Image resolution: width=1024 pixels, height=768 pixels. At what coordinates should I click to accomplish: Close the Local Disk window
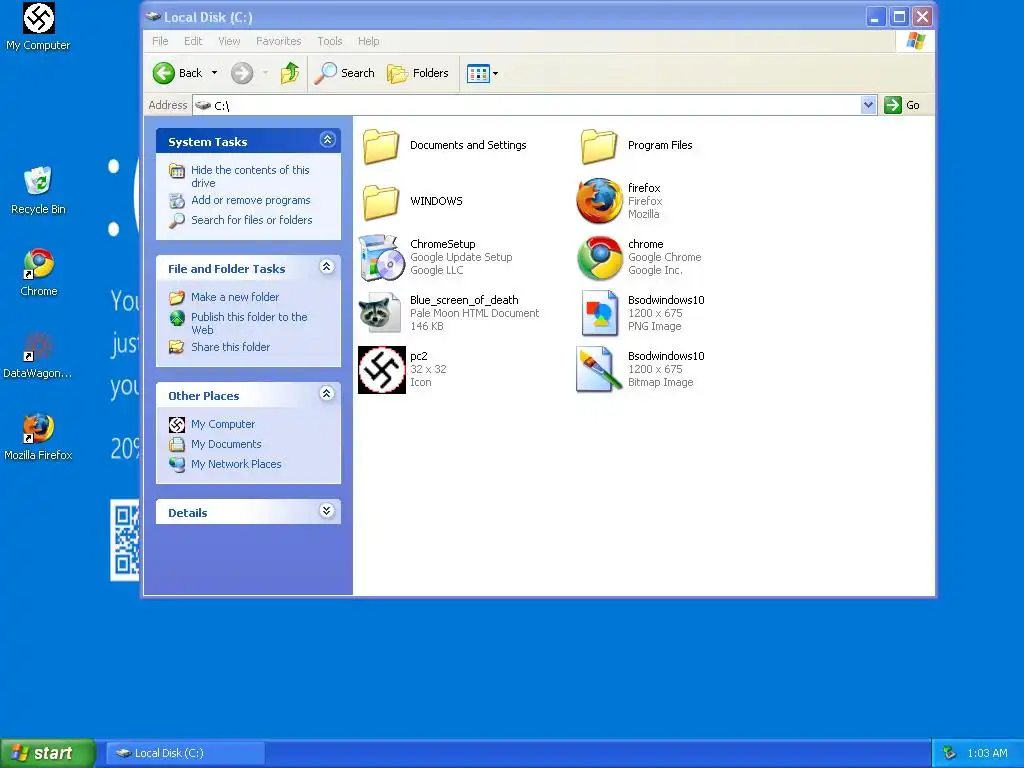pos(923,17)
